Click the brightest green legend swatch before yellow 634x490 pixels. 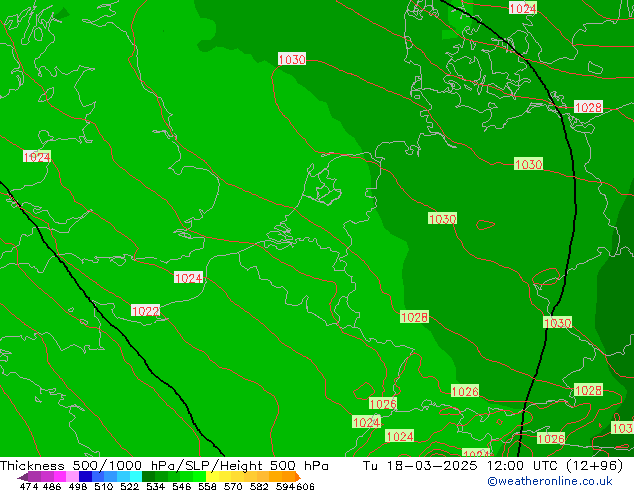coord(199,476)
